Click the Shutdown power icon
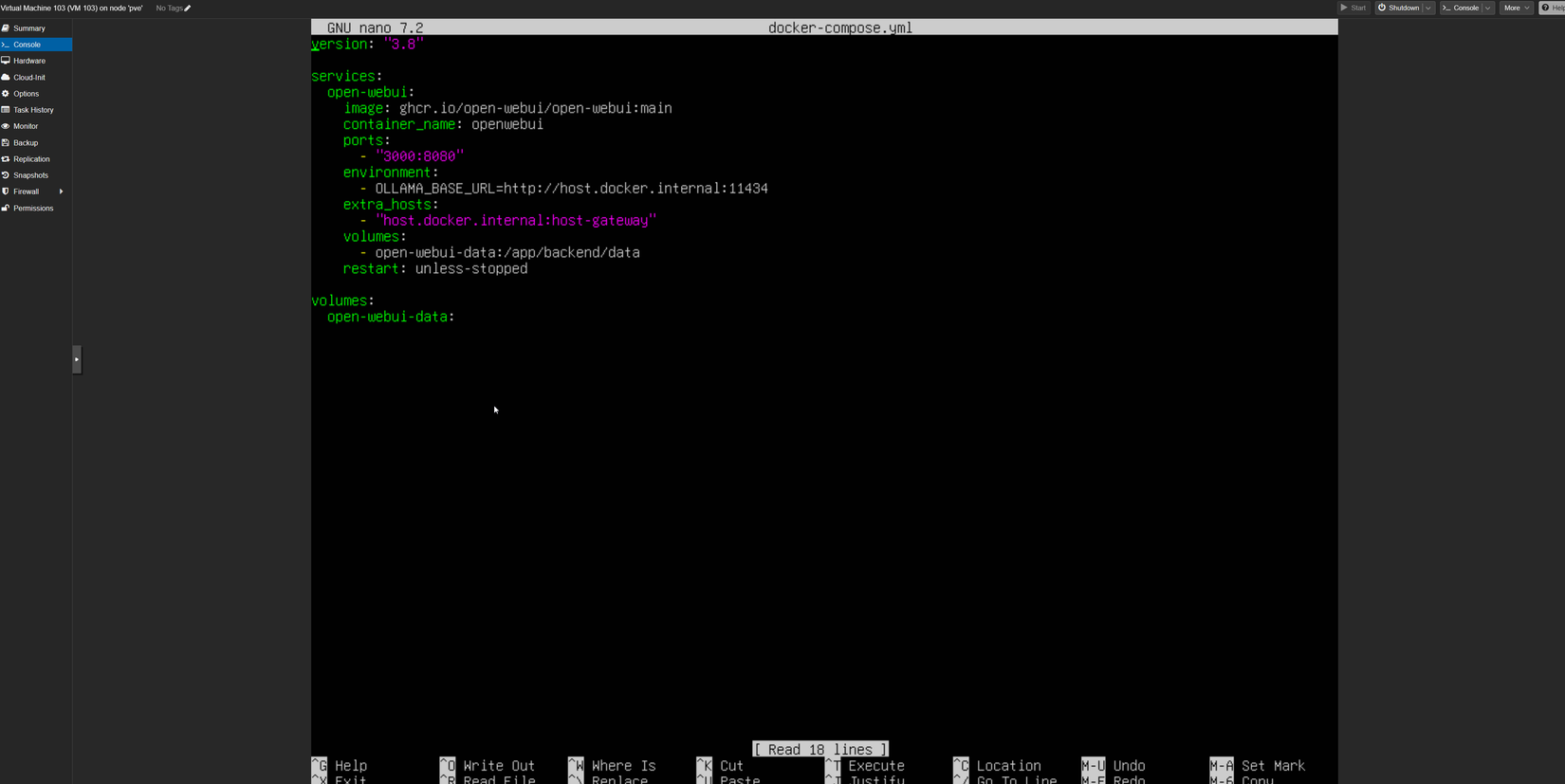1565x784 pixels. coord(1382,8)
